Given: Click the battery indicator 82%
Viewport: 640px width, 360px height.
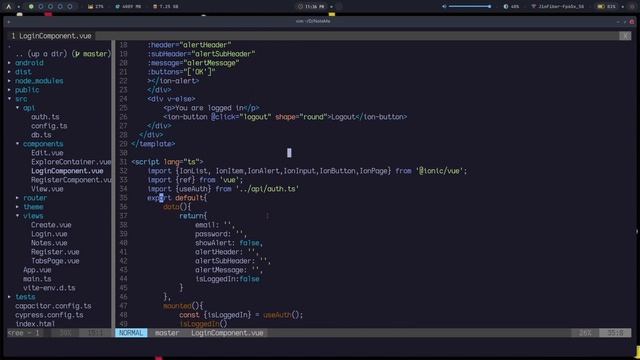Looking at the screenshot, I should coord(607,7).
